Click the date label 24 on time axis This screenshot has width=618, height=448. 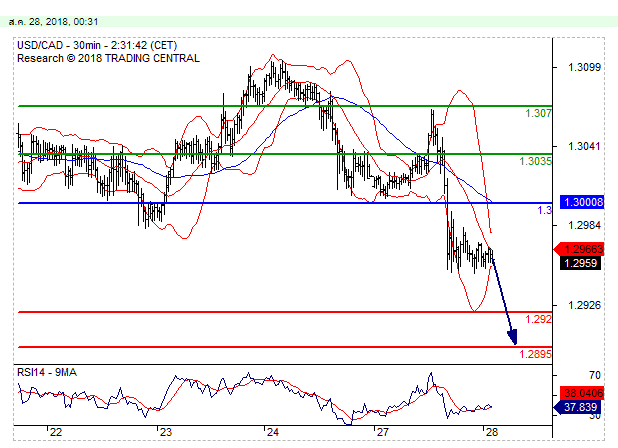point(273,433)
